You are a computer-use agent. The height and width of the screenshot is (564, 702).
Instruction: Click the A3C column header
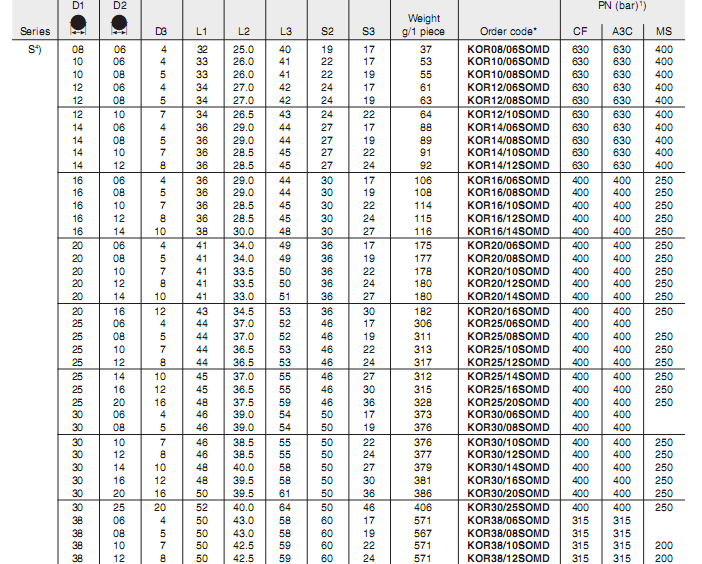point(622,32)
